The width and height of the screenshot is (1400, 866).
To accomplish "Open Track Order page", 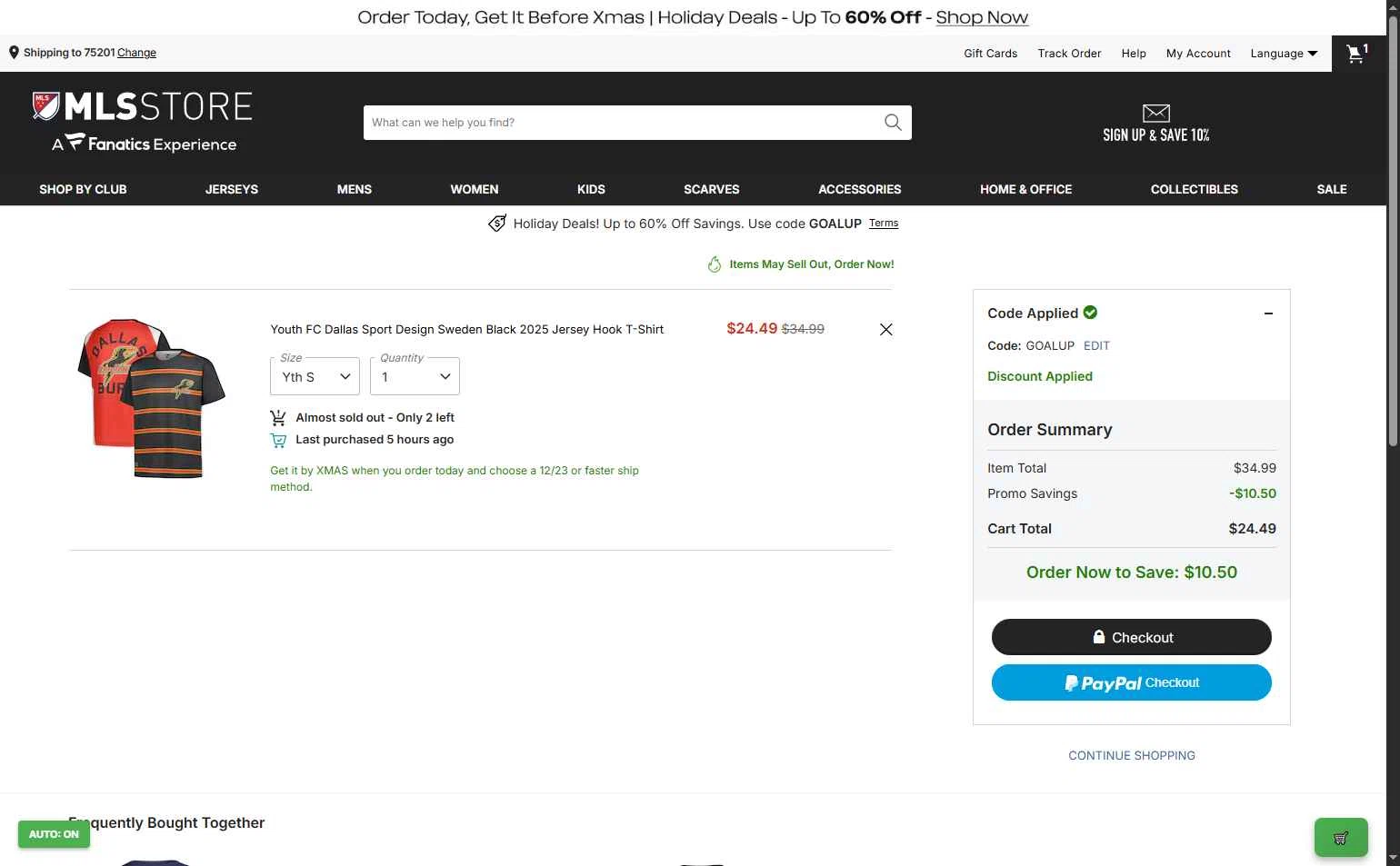I will [x=1070, y=54].
